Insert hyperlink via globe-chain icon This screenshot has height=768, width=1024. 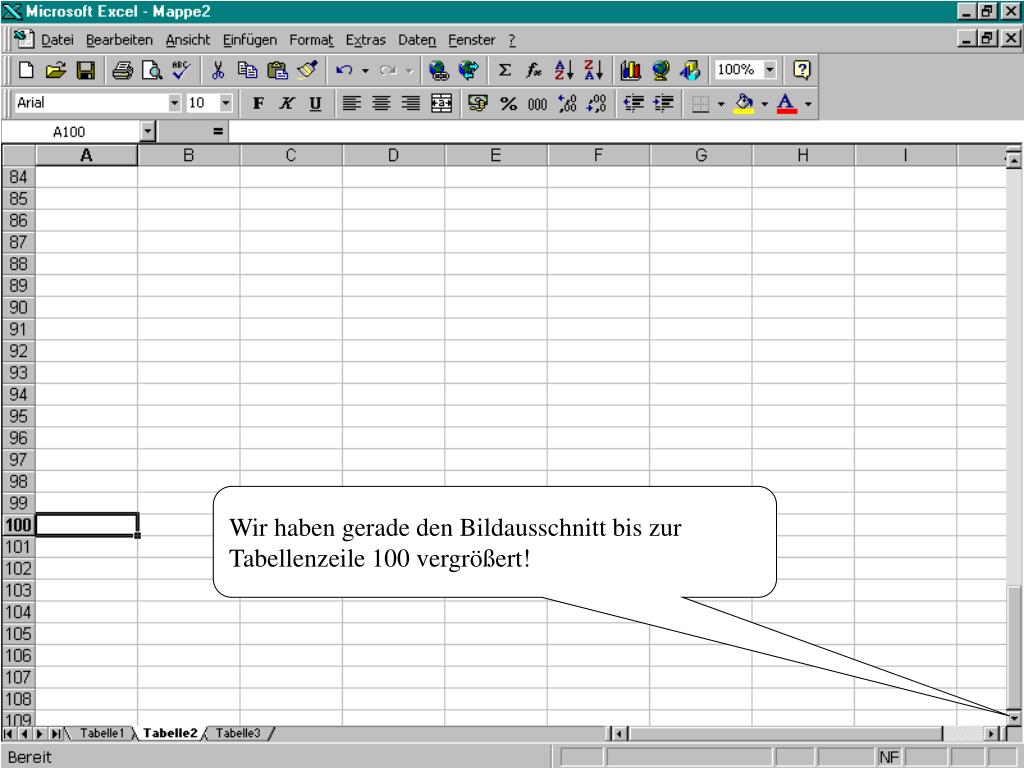pyautogui.click(x=439, y=70)
